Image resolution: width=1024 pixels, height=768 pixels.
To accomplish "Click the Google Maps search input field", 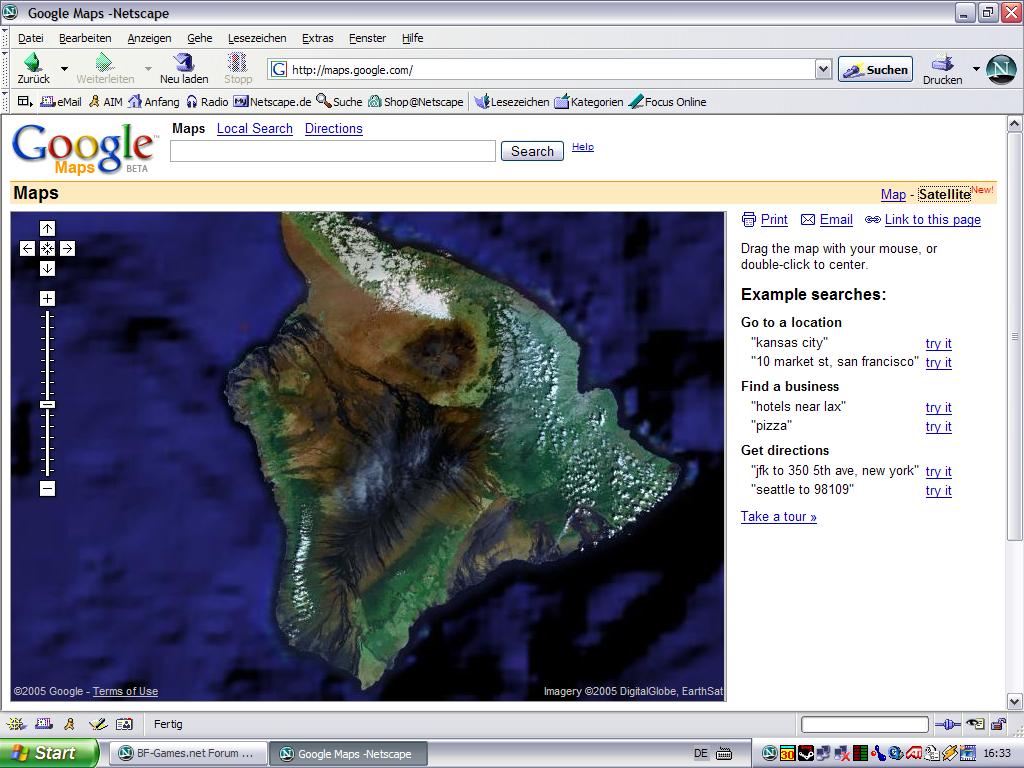I will tap(333, 151).
